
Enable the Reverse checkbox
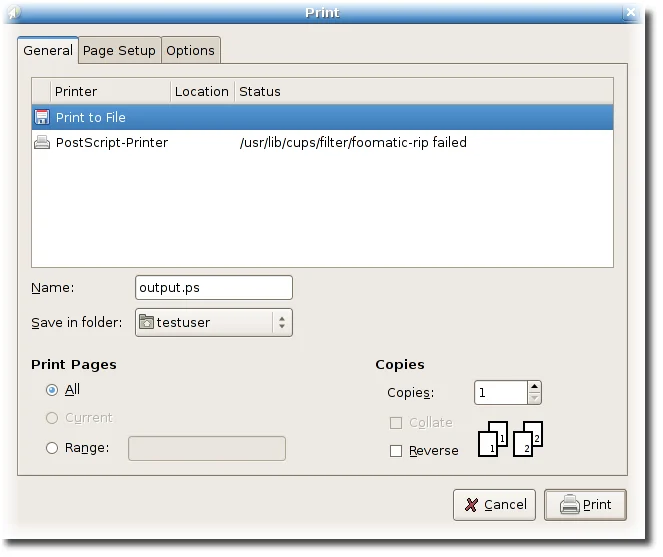click(x=396, y=451)
